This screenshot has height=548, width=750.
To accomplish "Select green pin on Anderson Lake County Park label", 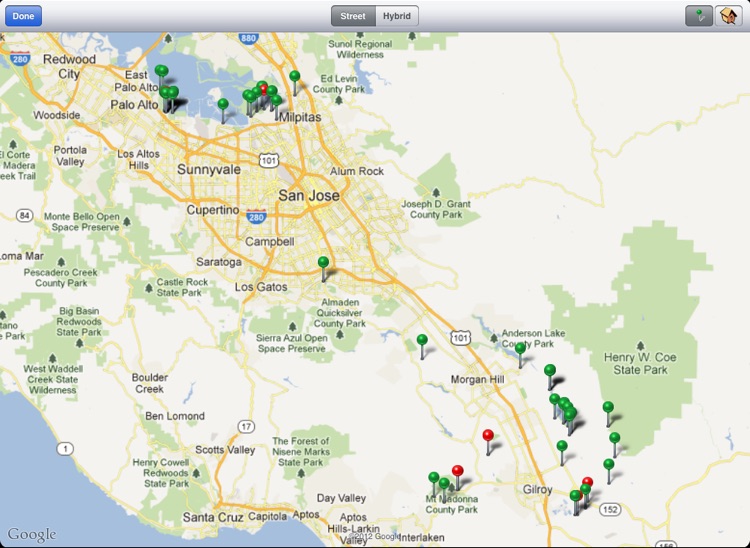I will point(520,348).
